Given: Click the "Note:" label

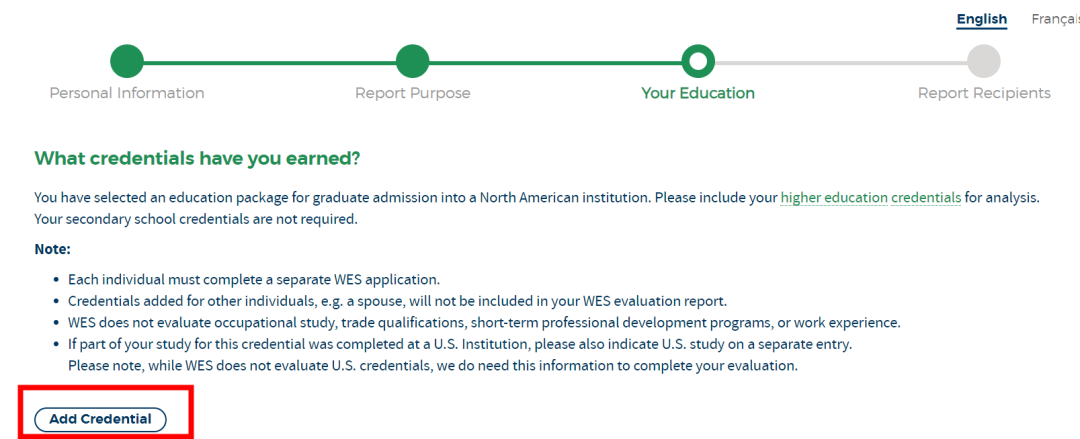Looking at the screenshot, I should [x=53, y=249].
